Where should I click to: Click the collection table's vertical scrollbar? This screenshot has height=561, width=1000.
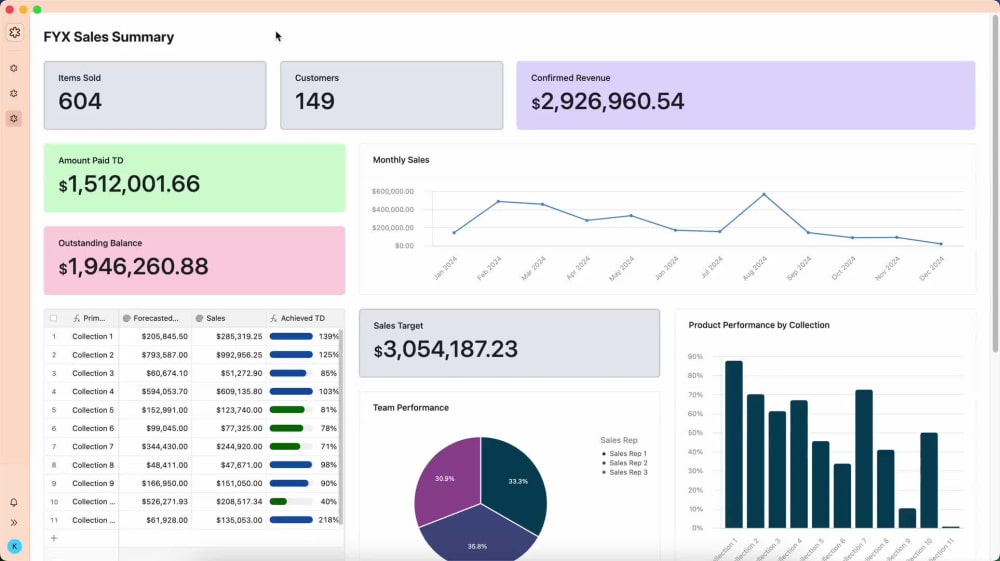(x=341, y=427)
